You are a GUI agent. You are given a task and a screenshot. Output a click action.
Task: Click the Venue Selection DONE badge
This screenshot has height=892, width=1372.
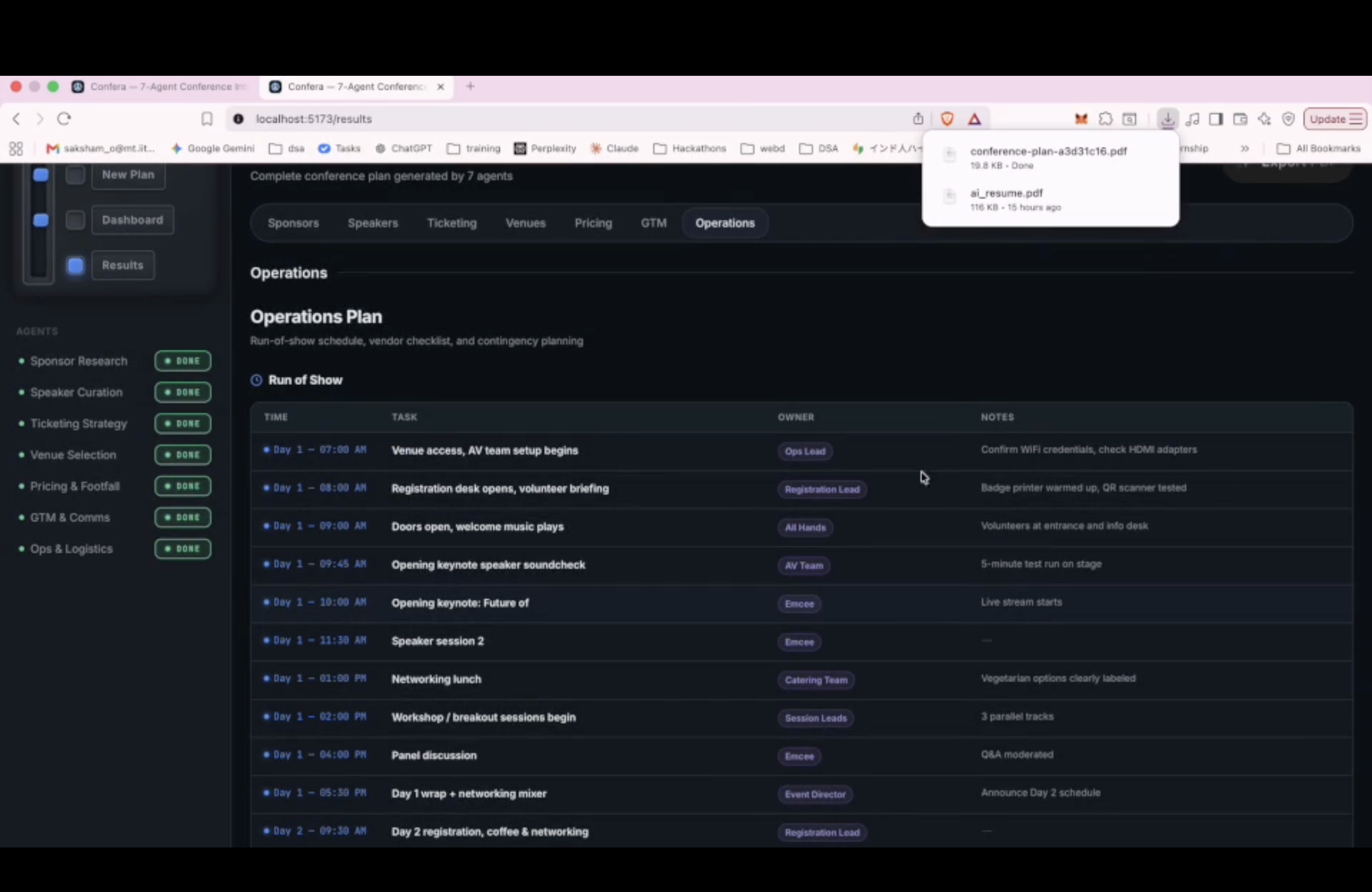pos(183,455)
